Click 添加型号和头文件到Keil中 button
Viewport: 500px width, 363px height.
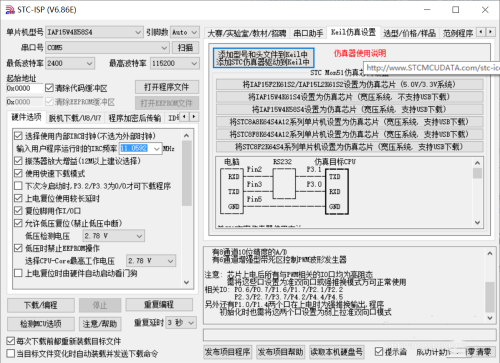coord(263,58)
